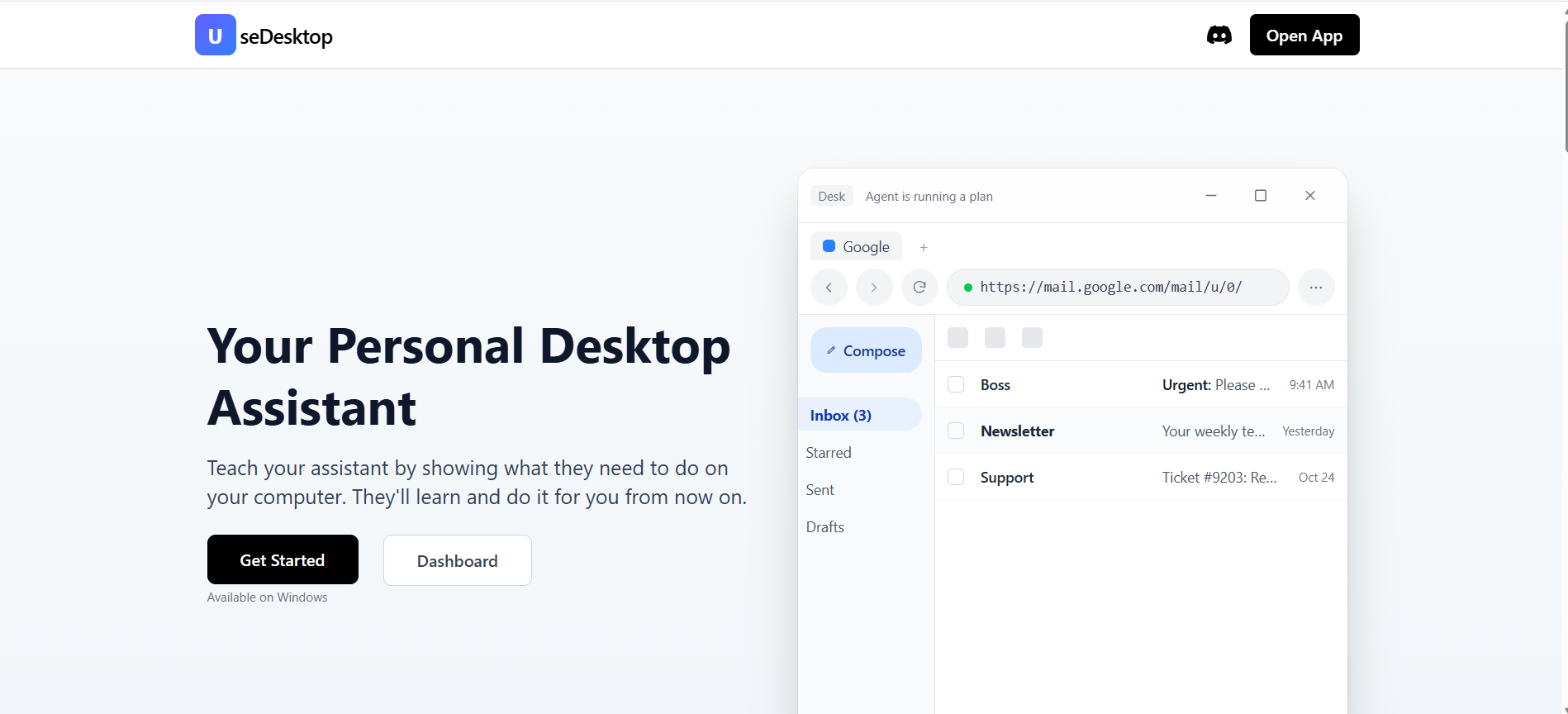The image size is (1568, 714).
Task: Select the Google browser tab
Action: [856, 246]
